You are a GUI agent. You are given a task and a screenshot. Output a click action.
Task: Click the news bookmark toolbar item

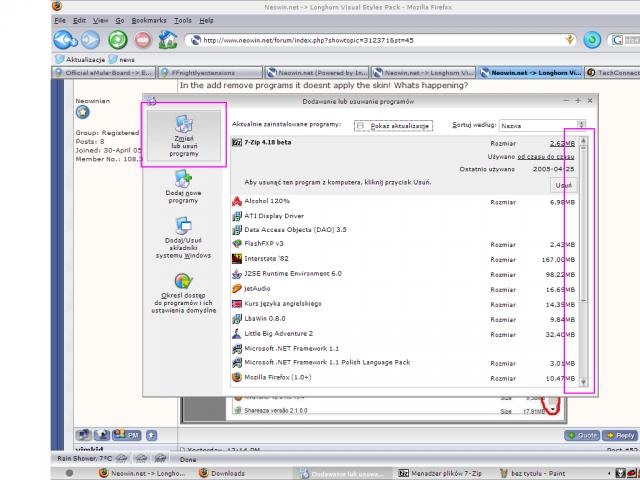122,60
